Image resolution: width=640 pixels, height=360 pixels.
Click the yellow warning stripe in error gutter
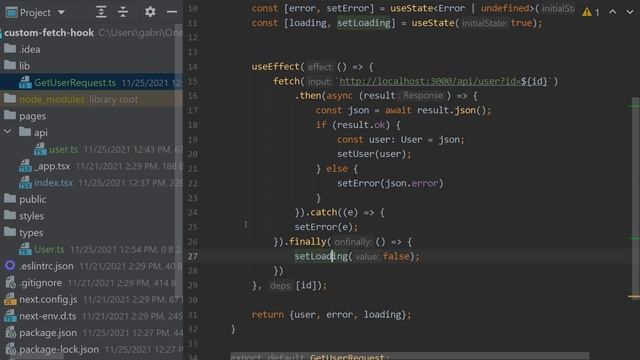point(634,297)
